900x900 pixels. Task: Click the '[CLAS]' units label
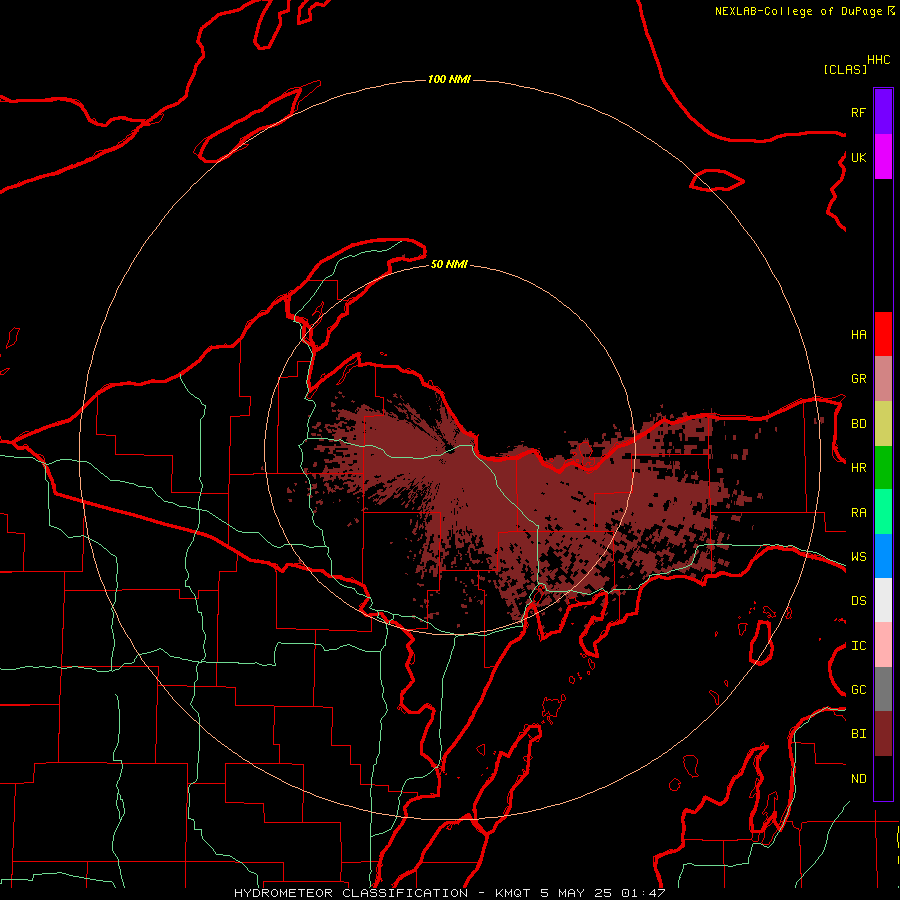[845, 69]
